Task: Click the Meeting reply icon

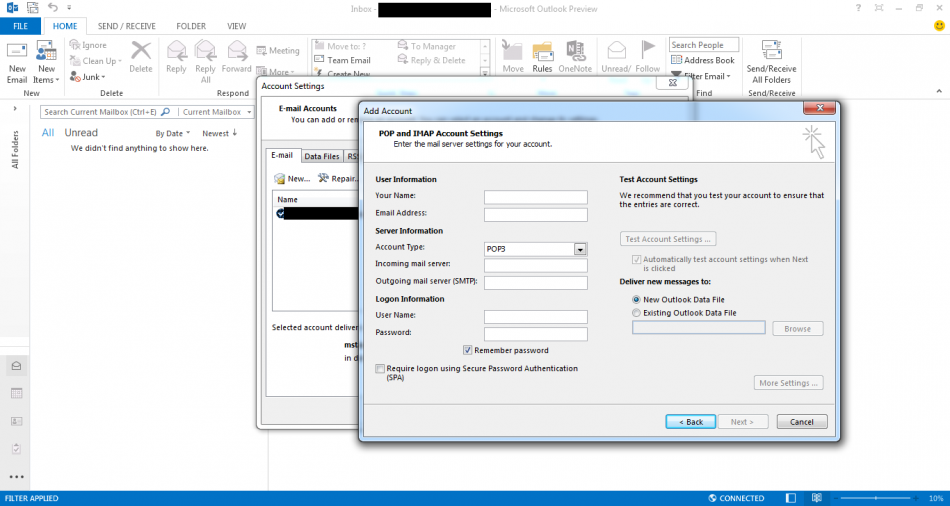Action: tap(262, 51)
